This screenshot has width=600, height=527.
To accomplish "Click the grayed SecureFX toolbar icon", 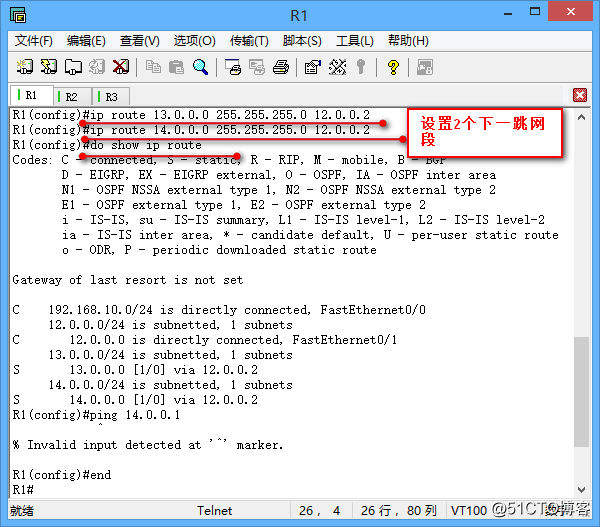I will click(x=425, y=67).
